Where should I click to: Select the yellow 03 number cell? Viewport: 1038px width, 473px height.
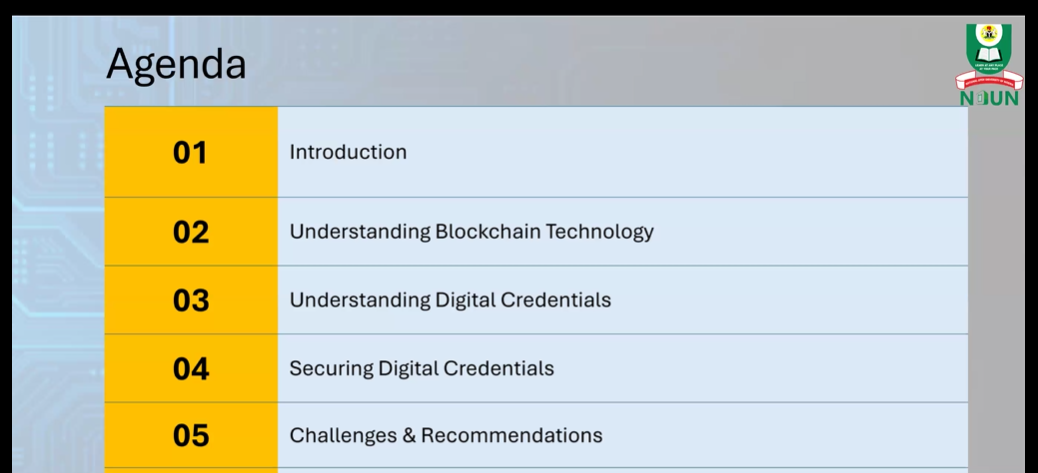click(191, 300)
